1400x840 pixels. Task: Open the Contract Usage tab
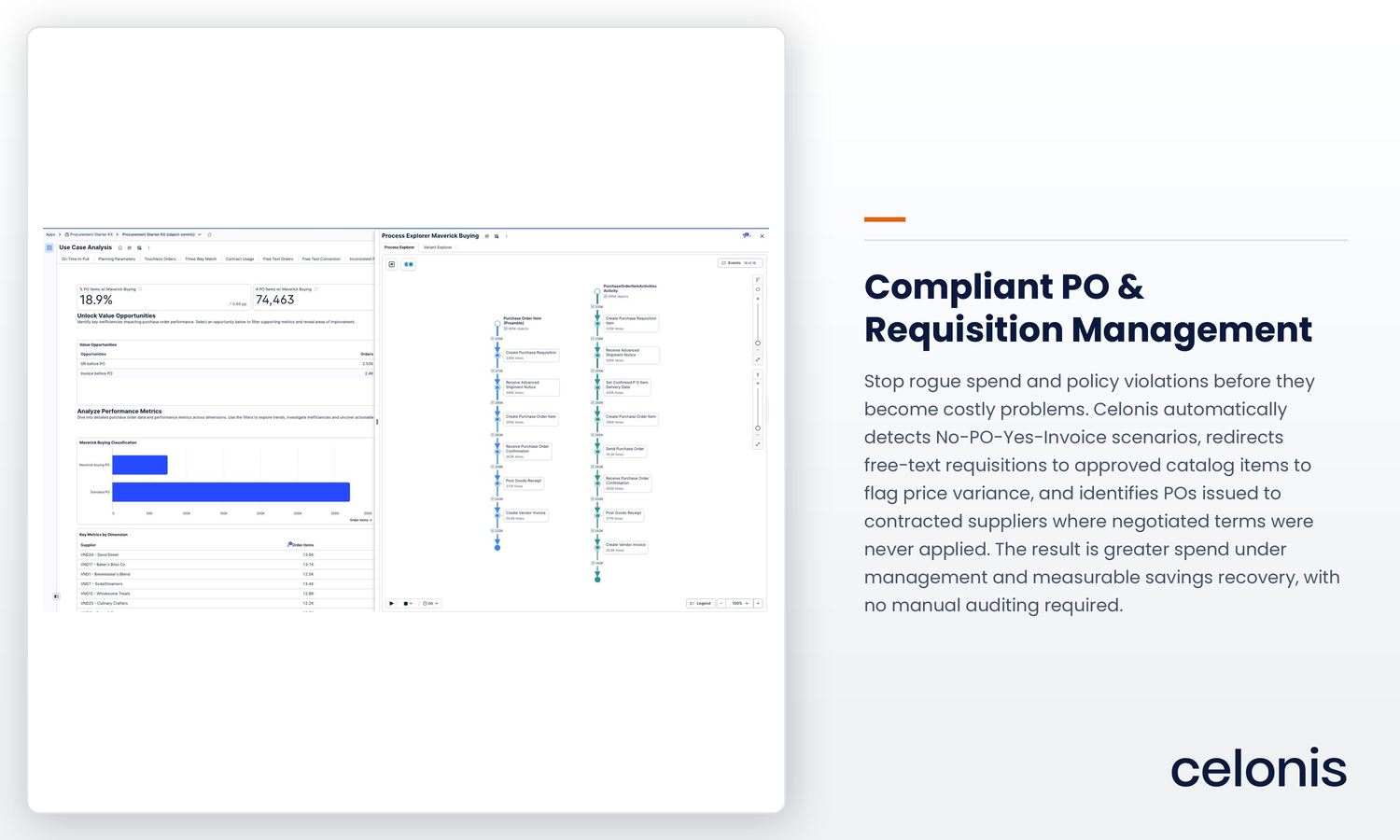(240, 259)
